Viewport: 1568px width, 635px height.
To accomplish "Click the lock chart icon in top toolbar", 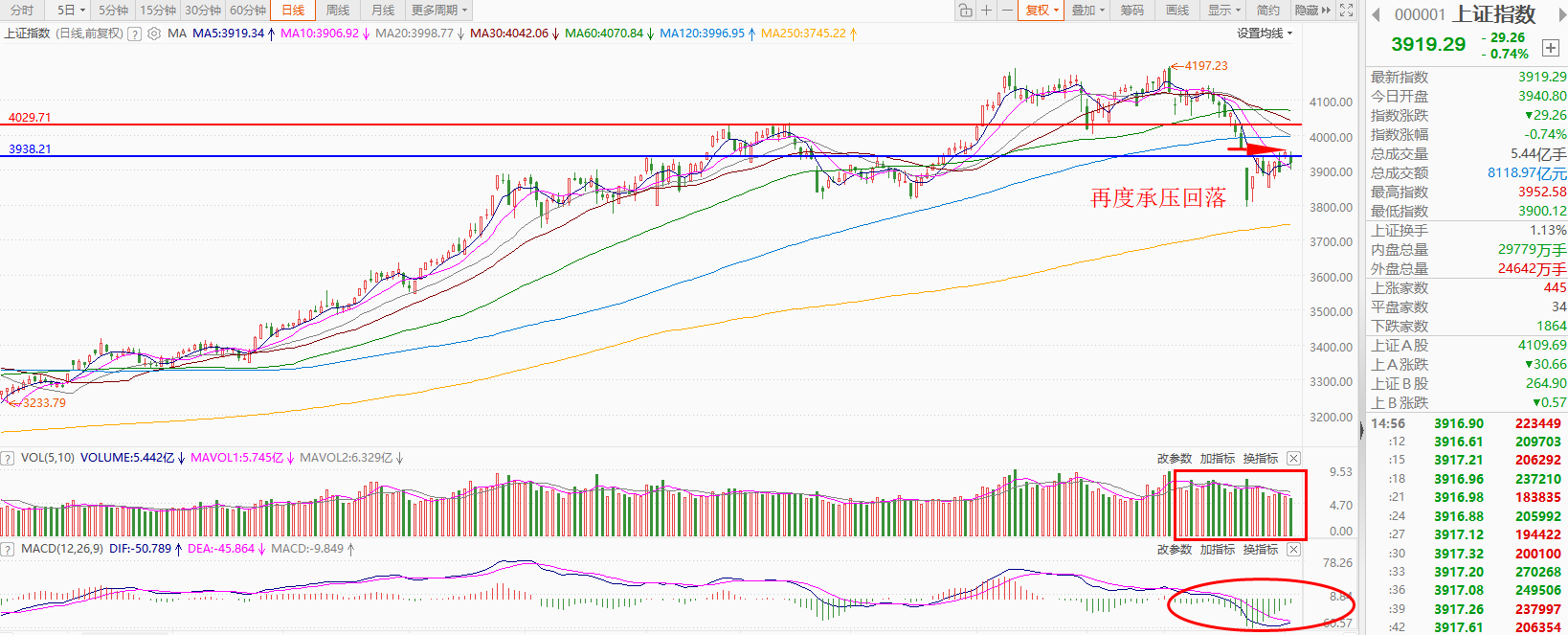I will point(965,11).
